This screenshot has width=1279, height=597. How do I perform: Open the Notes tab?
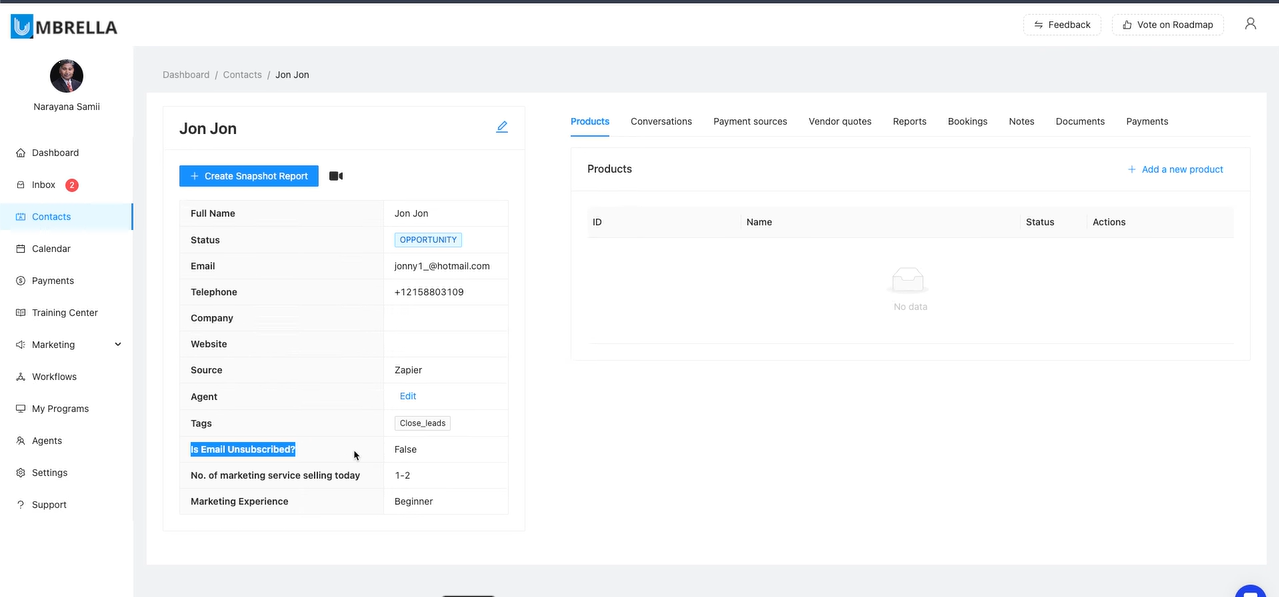[1022, 121]
